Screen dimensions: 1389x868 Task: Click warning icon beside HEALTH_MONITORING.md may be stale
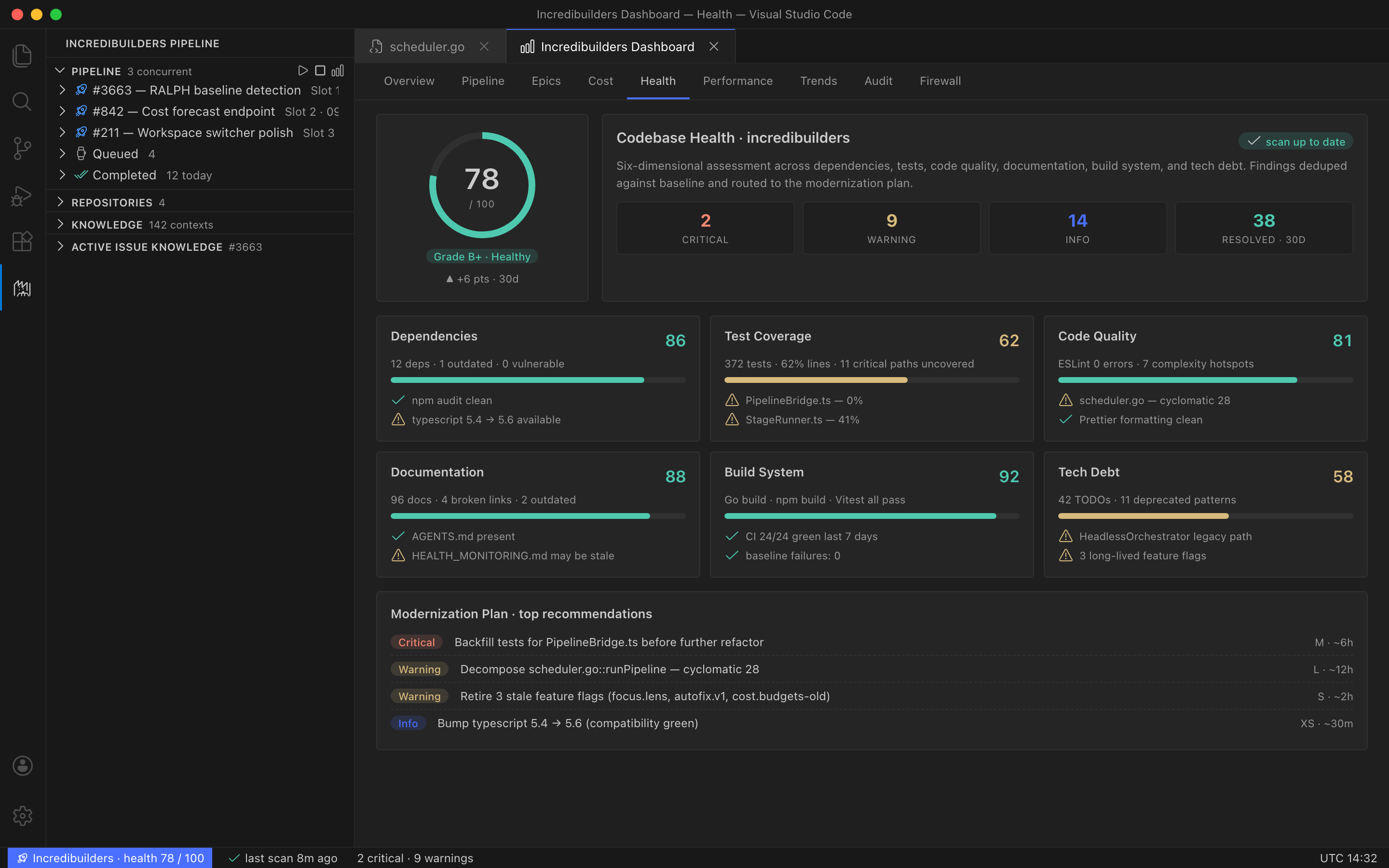tap(398, 556)
